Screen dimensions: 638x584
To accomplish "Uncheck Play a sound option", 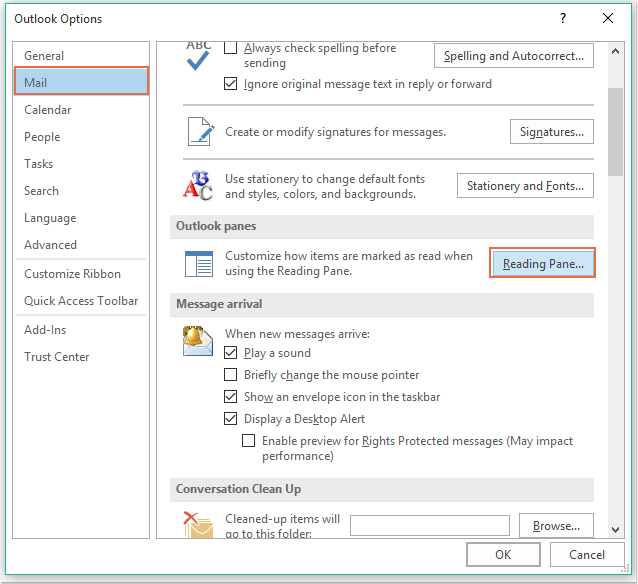I will point(231,353).
